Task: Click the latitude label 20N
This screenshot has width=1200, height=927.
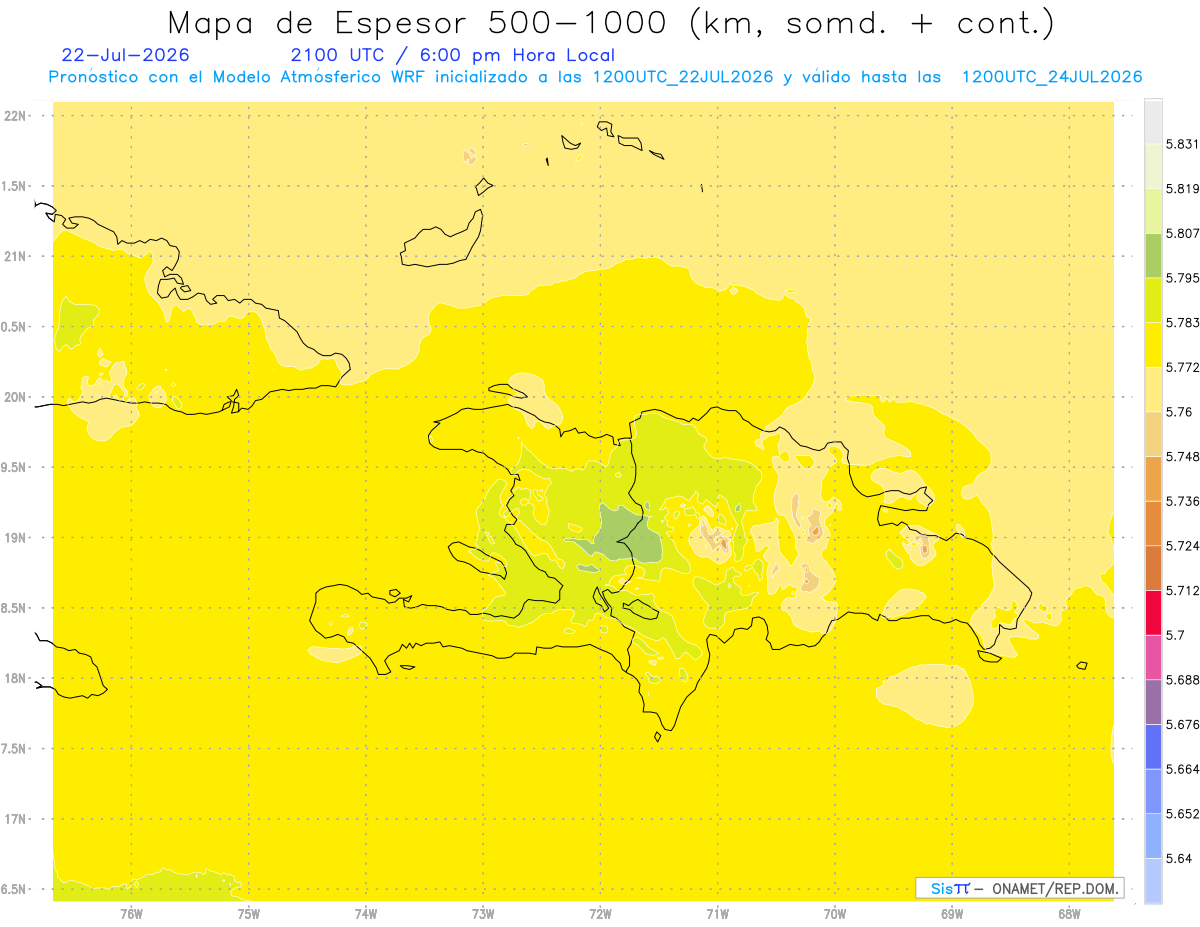Action: (15, 397)
